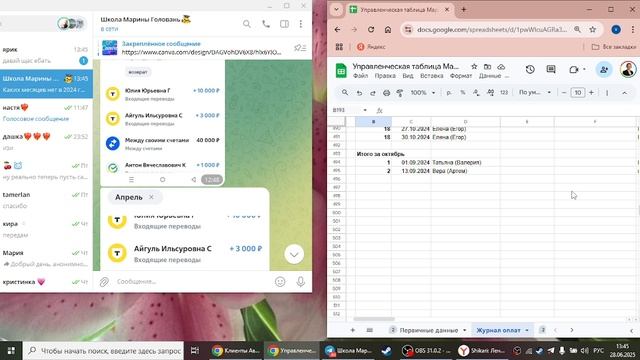Open Chrome home page
This screenshot has height=360, width=640.
point(388,29)
